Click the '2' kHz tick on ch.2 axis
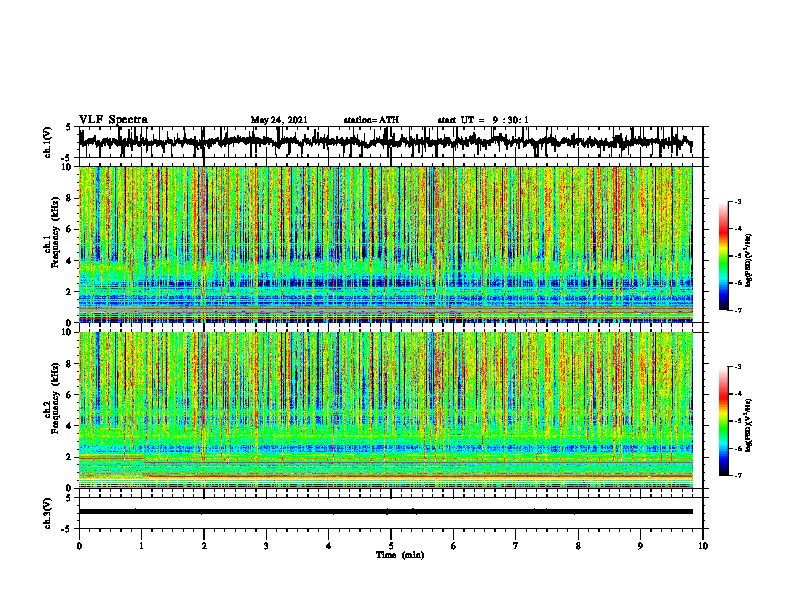The image size is (792, 612). (x=70, y=457)
